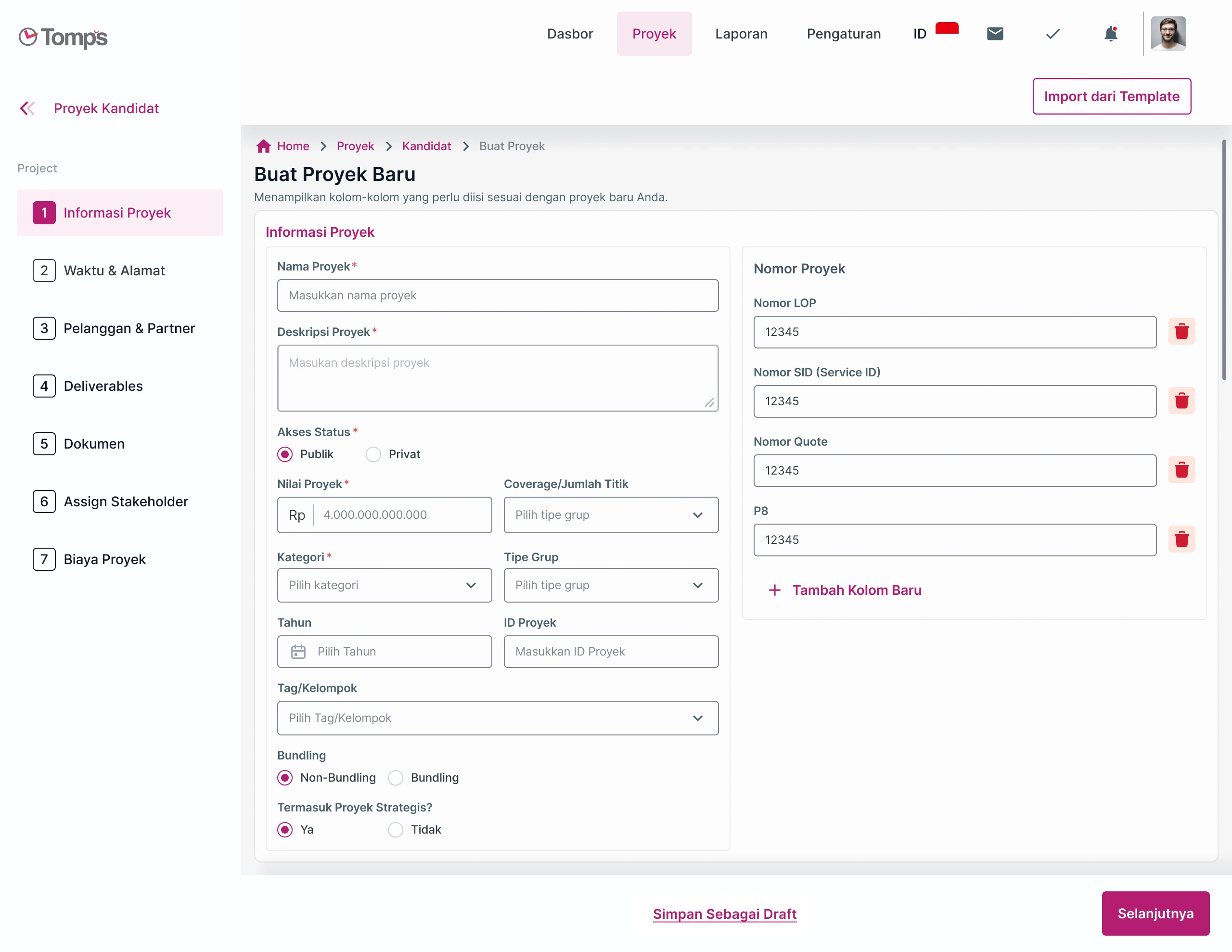Switch Bundling option to Bundling
The image size is (1232, 952).
[x=396, y=778]
